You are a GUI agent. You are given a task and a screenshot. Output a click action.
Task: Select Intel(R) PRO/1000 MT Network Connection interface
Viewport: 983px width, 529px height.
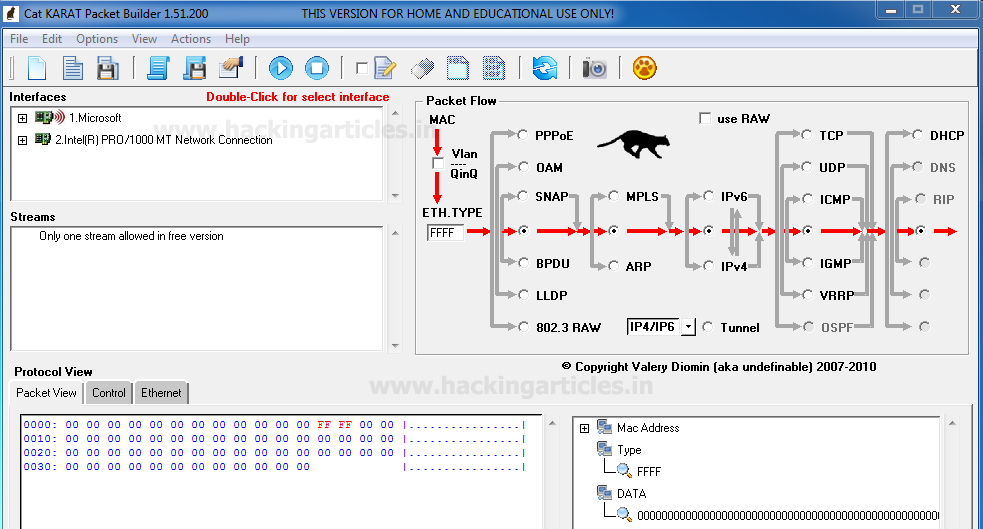coord(164,140)
